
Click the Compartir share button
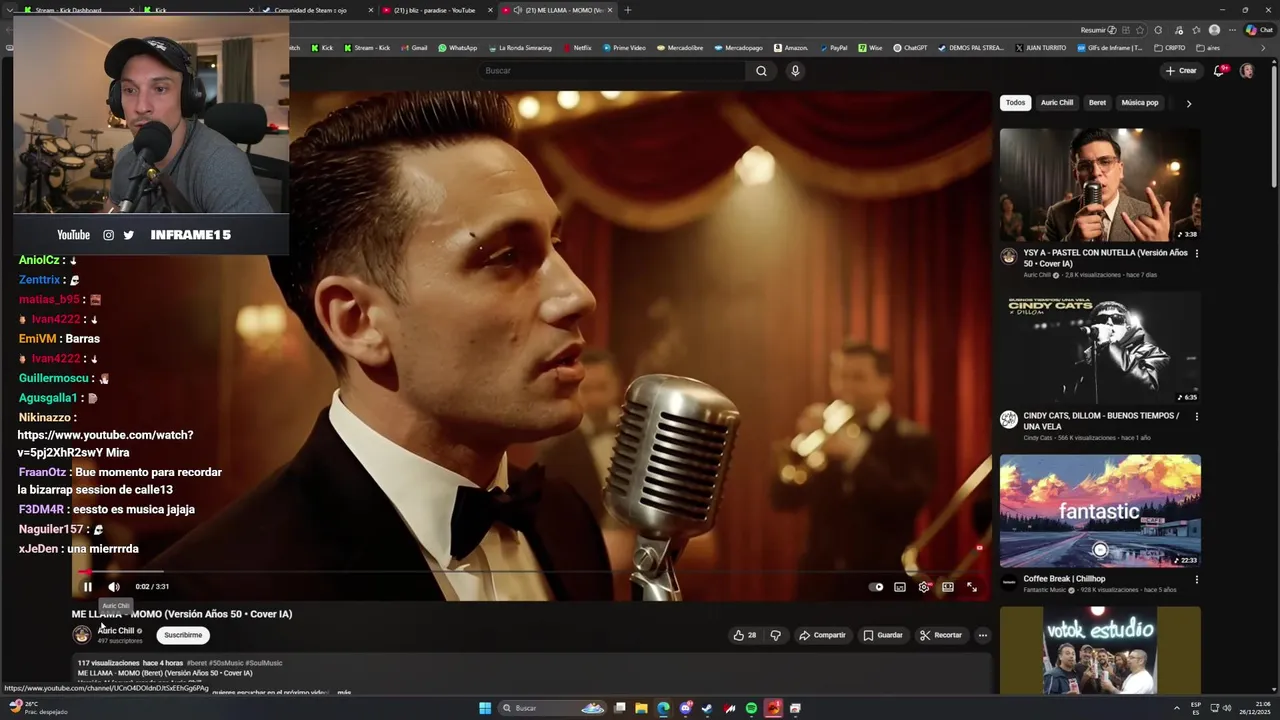point(822,635)
